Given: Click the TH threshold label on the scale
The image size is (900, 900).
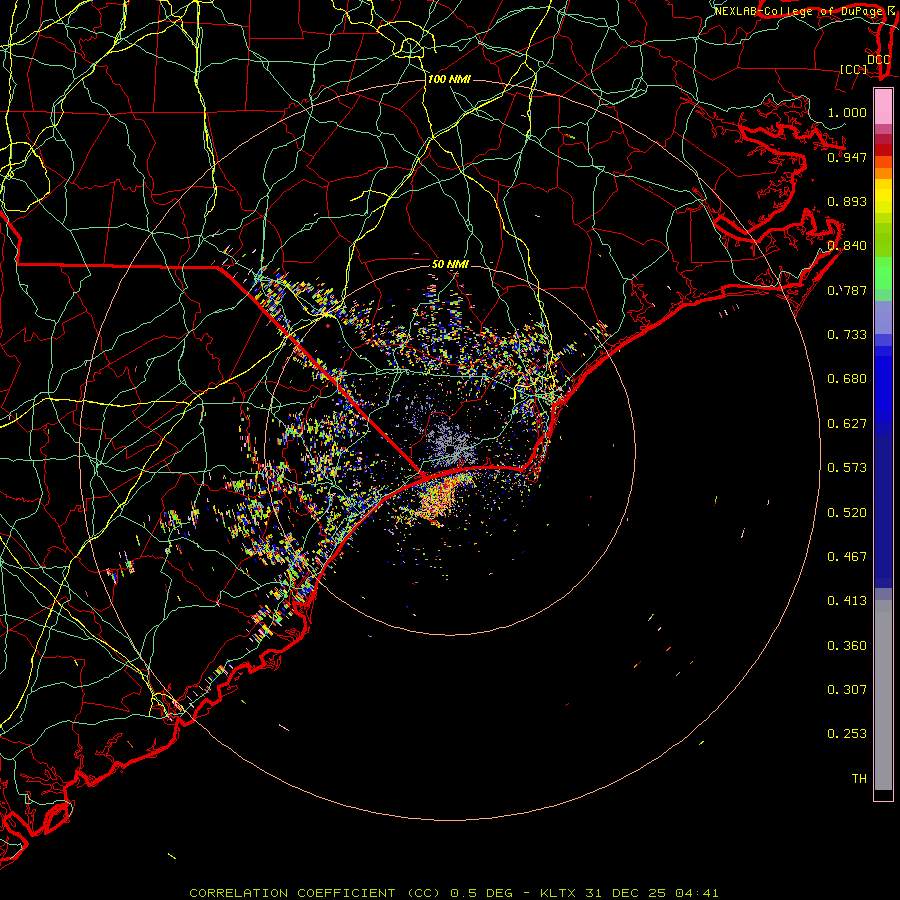Looking at the screenshot, I should coord(859,778).
